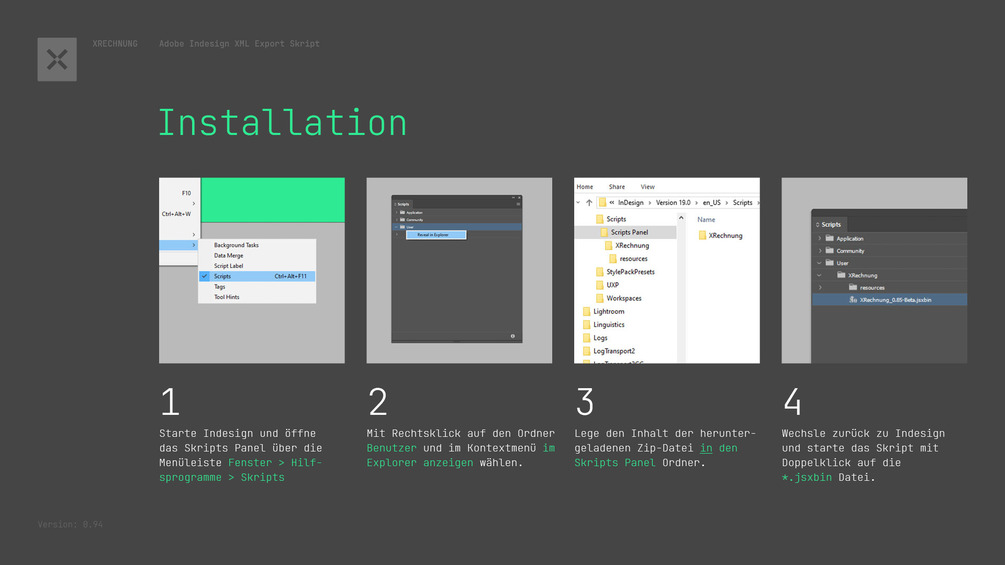Click the X logo icon at top left
The image size is (1005, 565).
tap(57, 60)
